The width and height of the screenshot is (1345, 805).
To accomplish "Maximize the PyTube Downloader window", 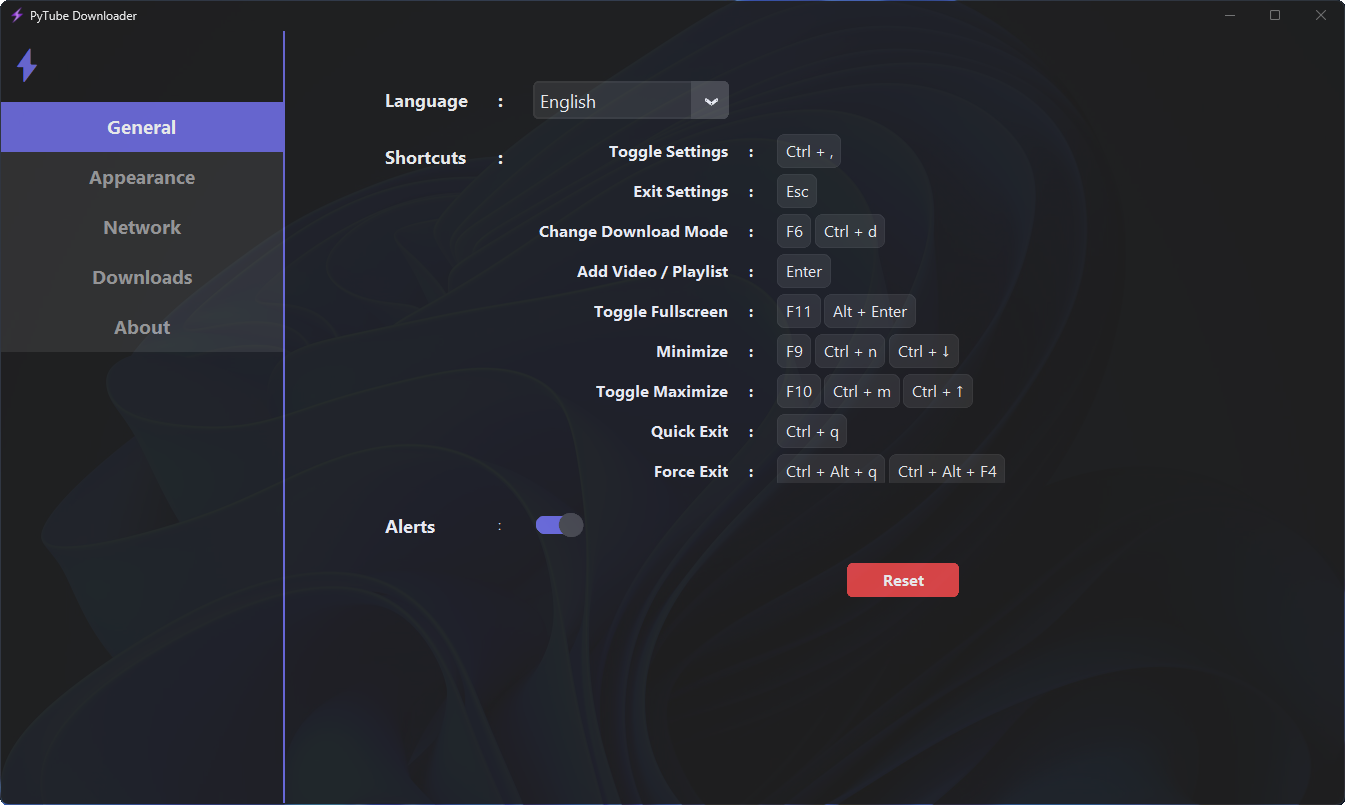I will [1275, 15].
